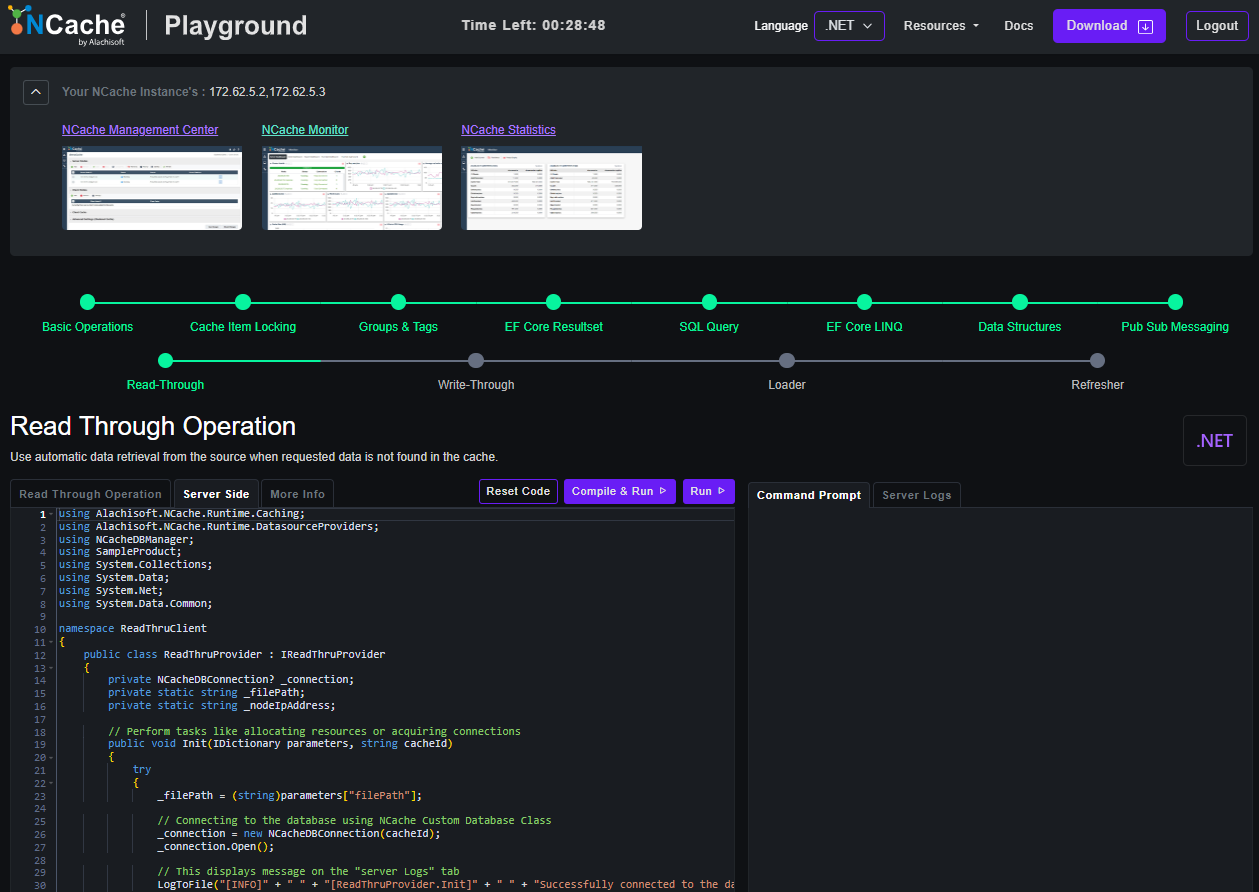Select EF Core LINQ step marker
The height and width of the screenshot is (892, 1259).
[x=864, y=302]
